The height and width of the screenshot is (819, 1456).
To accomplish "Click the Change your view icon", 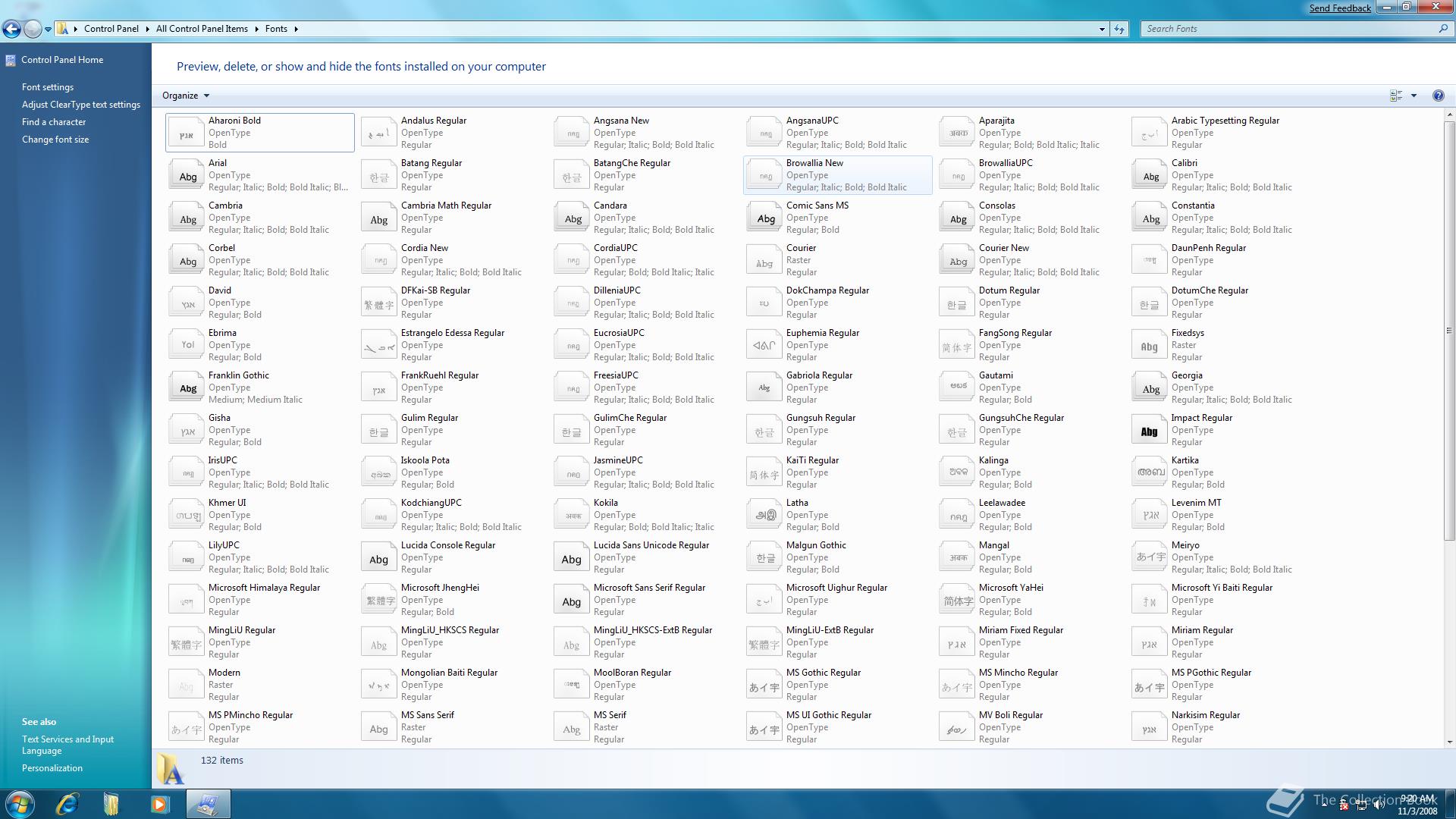I will pyautogui.click(x=1396, y=96).
